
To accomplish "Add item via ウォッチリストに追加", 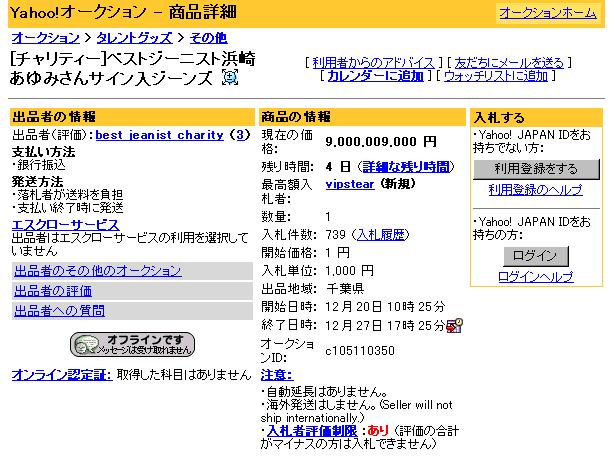I will (496, 76).
